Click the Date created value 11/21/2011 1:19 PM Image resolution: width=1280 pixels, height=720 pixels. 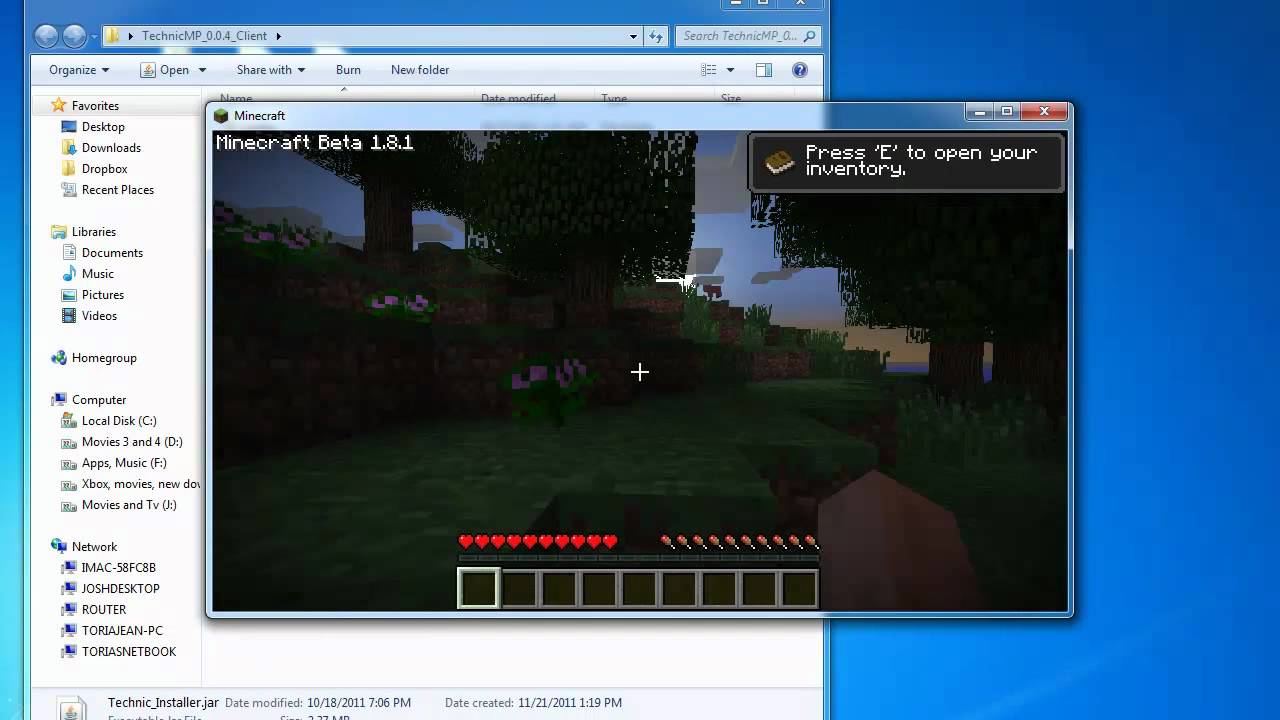click(x=570, y=703)
